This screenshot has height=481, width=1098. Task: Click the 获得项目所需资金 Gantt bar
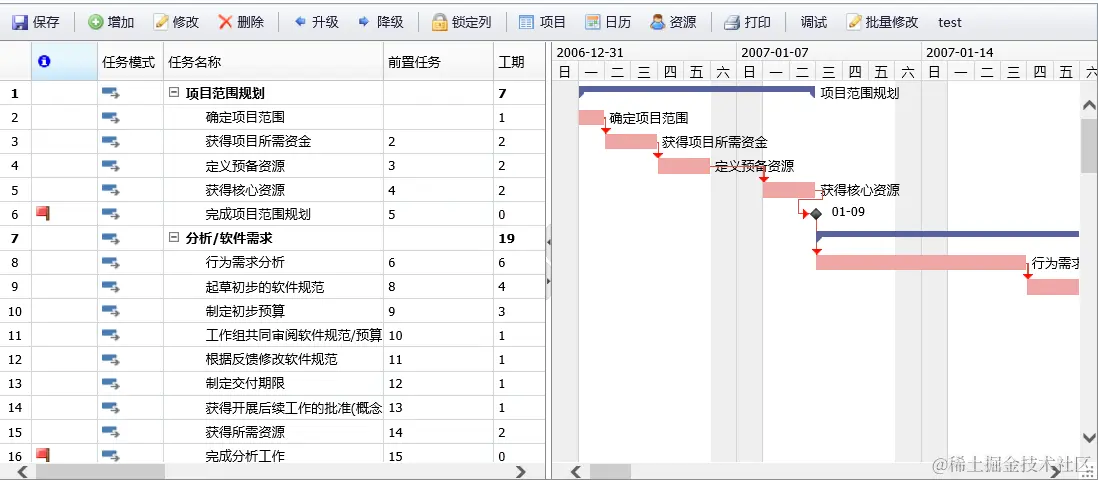click(631, 141)
